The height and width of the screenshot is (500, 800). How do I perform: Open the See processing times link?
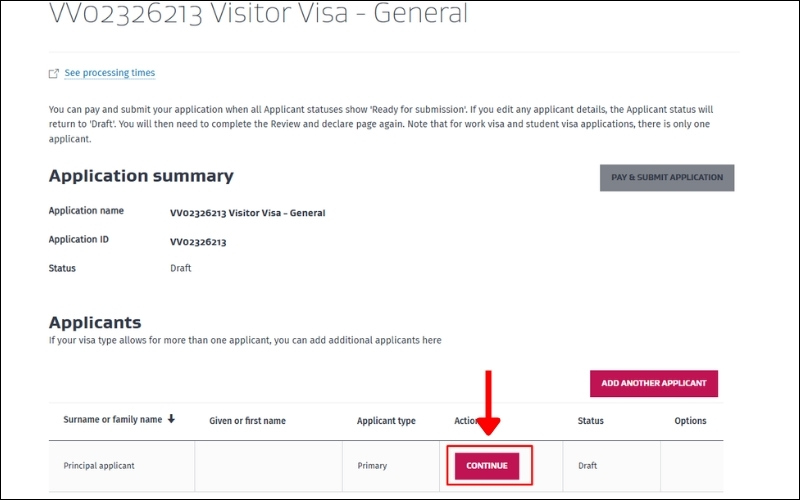point(109,73)
